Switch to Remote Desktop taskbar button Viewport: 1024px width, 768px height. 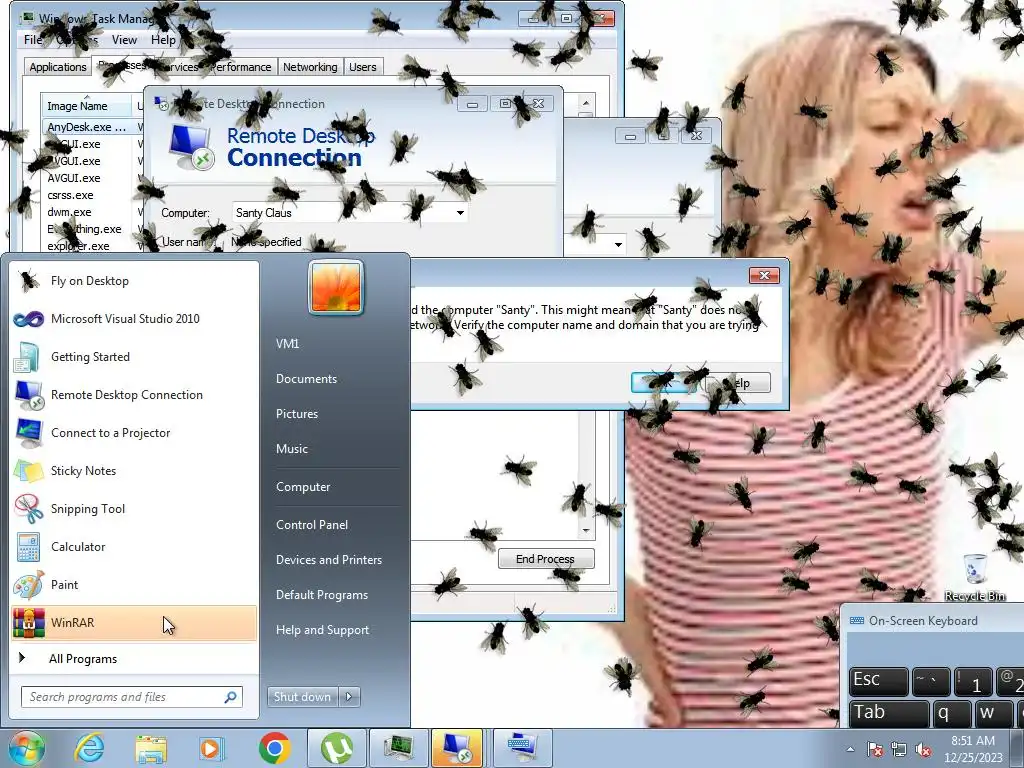pyautogui.click(x=456, y=748)
